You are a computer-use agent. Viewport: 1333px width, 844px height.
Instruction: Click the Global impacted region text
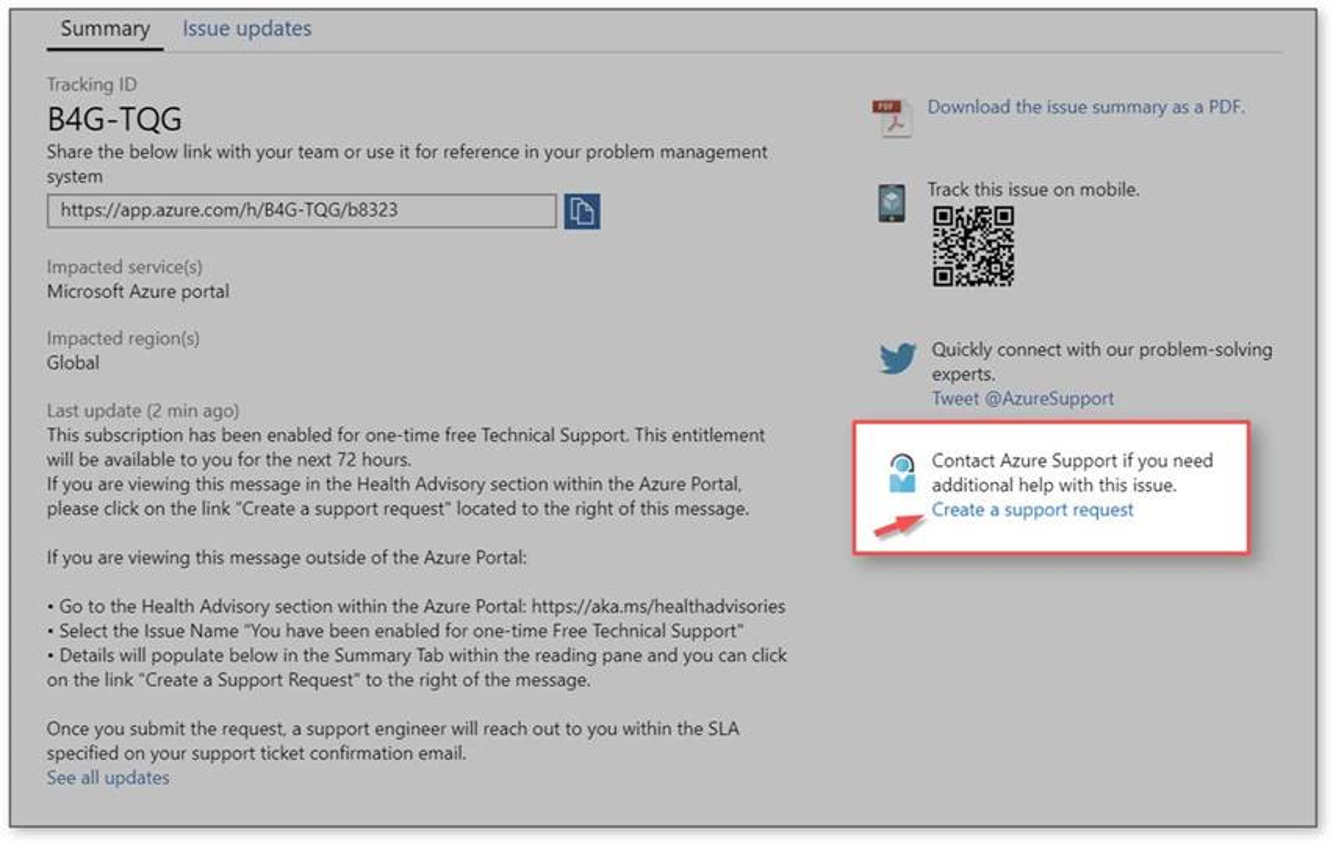tap(72, 362)
